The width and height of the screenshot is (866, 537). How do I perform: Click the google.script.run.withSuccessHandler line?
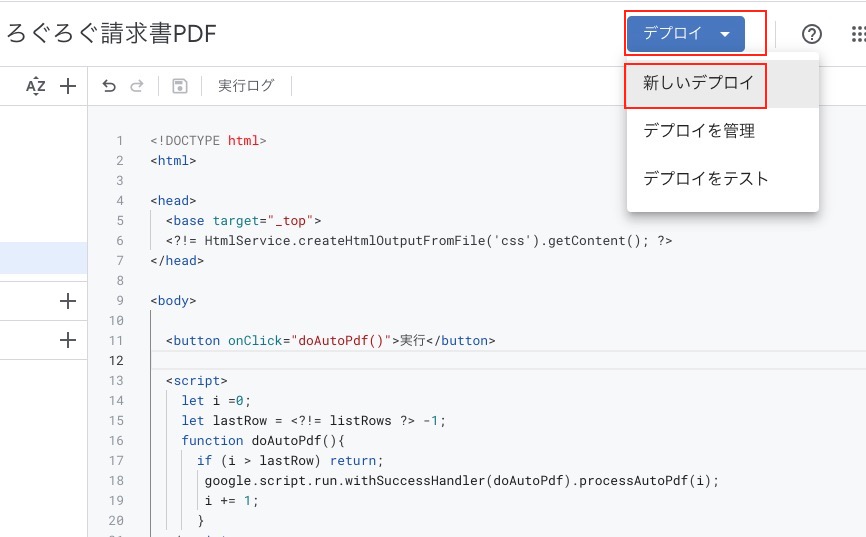coord(462,481)
